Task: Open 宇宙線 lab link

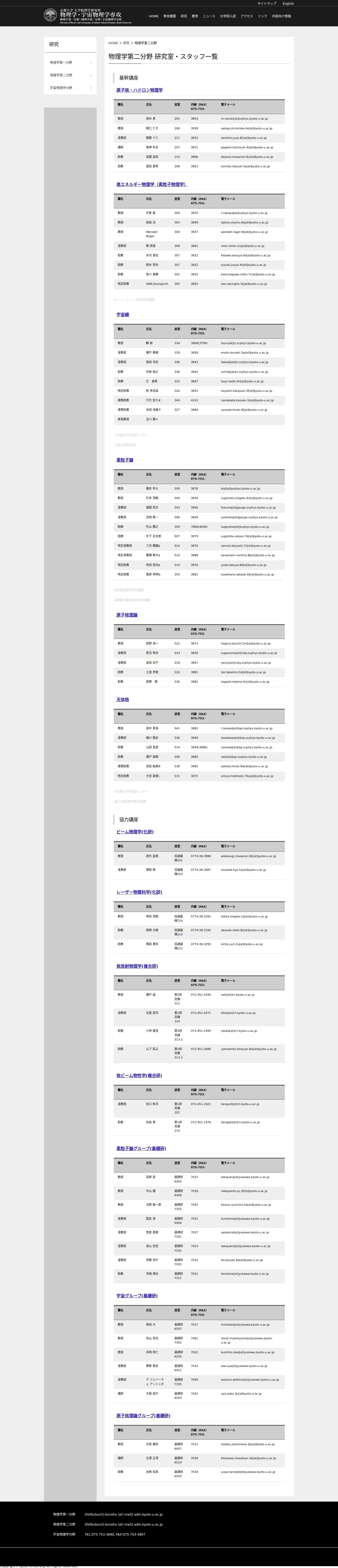Action: pos(123,315)
